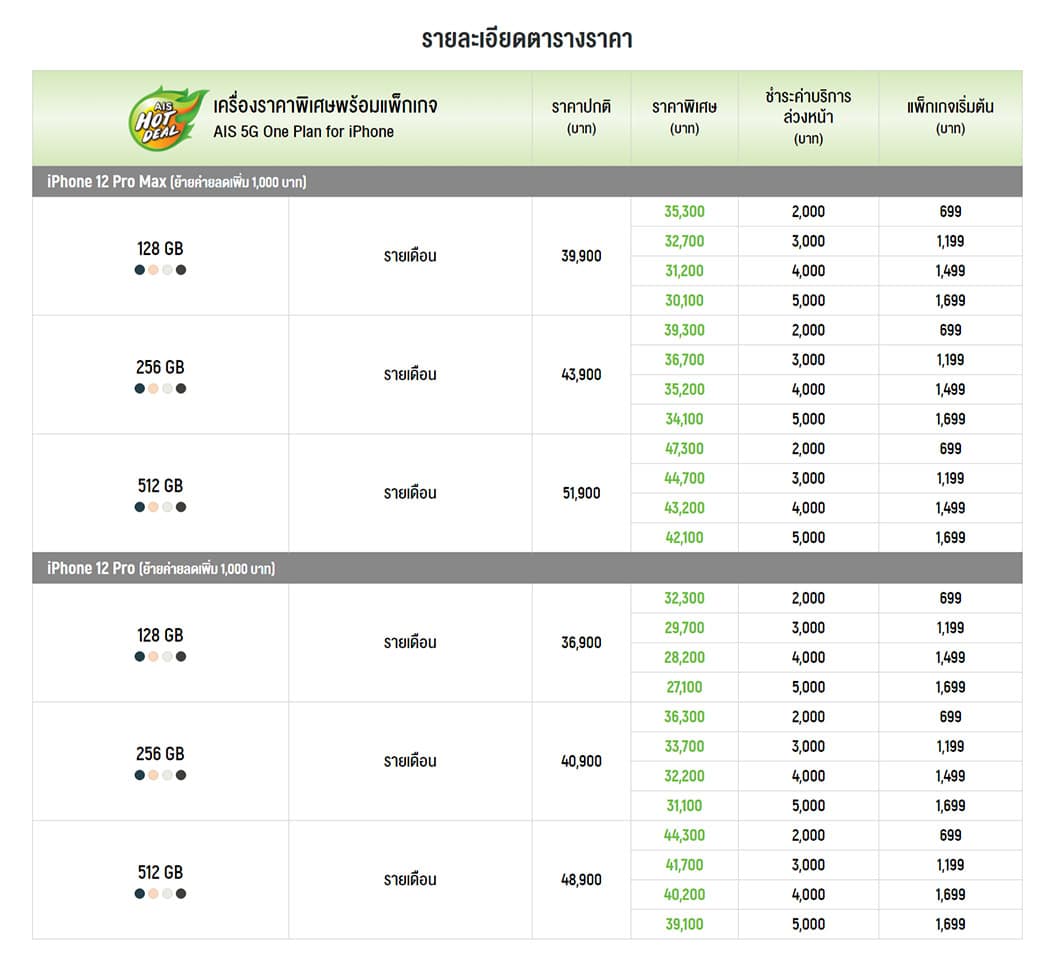Screen dimensions: 1053x960
Task: Click the special price 39,300
Action: click(684, 330)
